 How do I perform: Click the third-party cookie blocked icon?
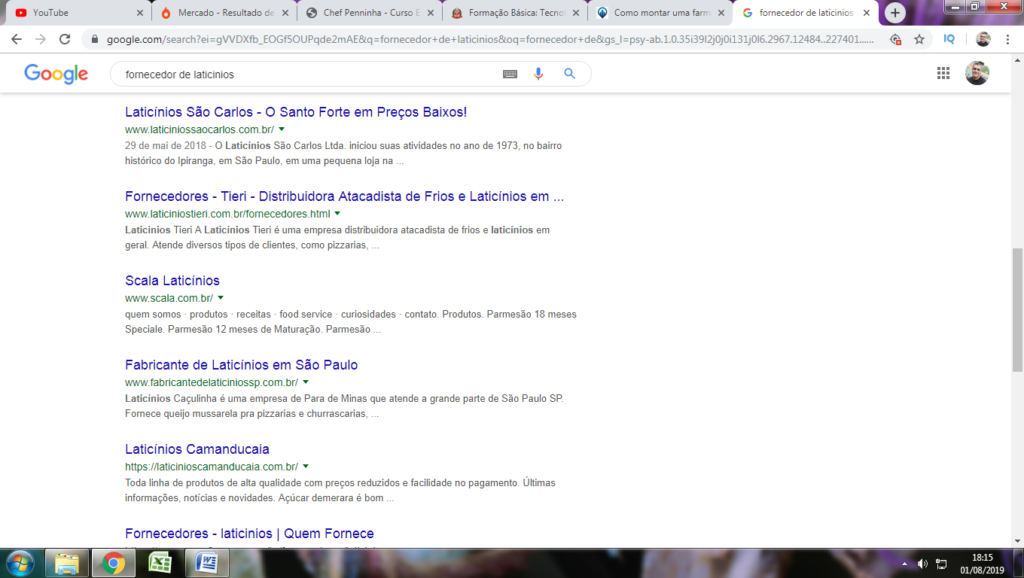click(895, 39)
